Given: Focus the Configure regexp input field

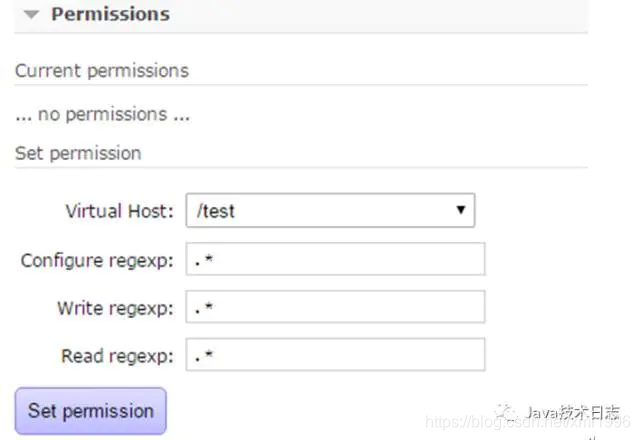Looking at the screenshot, I should (x=335, y=259).
